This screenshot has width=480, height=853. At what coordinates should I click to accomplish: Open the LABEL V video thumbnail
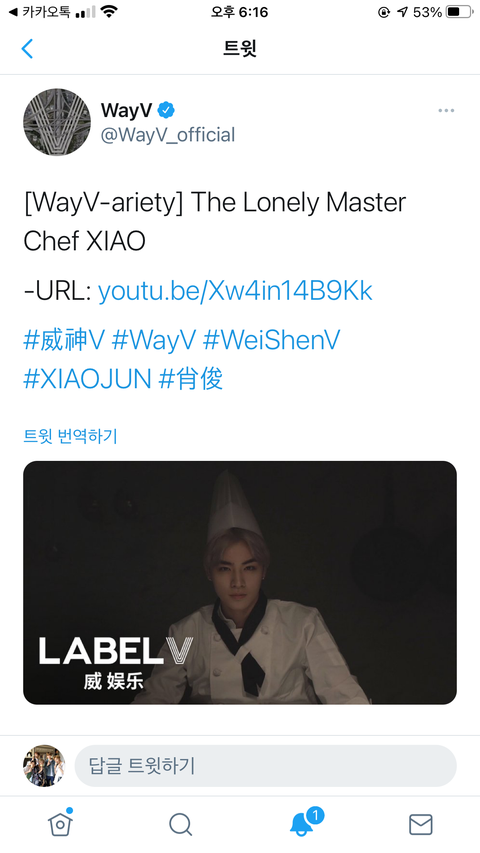[x=240, y=583]
